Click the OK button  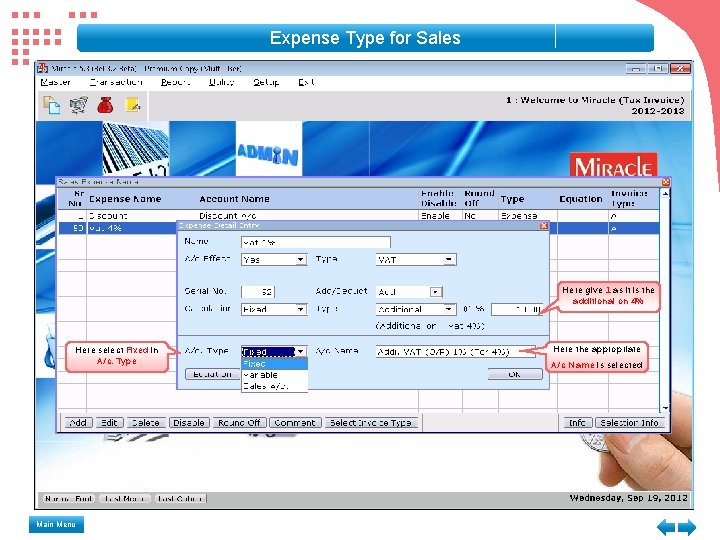(515, 374)
